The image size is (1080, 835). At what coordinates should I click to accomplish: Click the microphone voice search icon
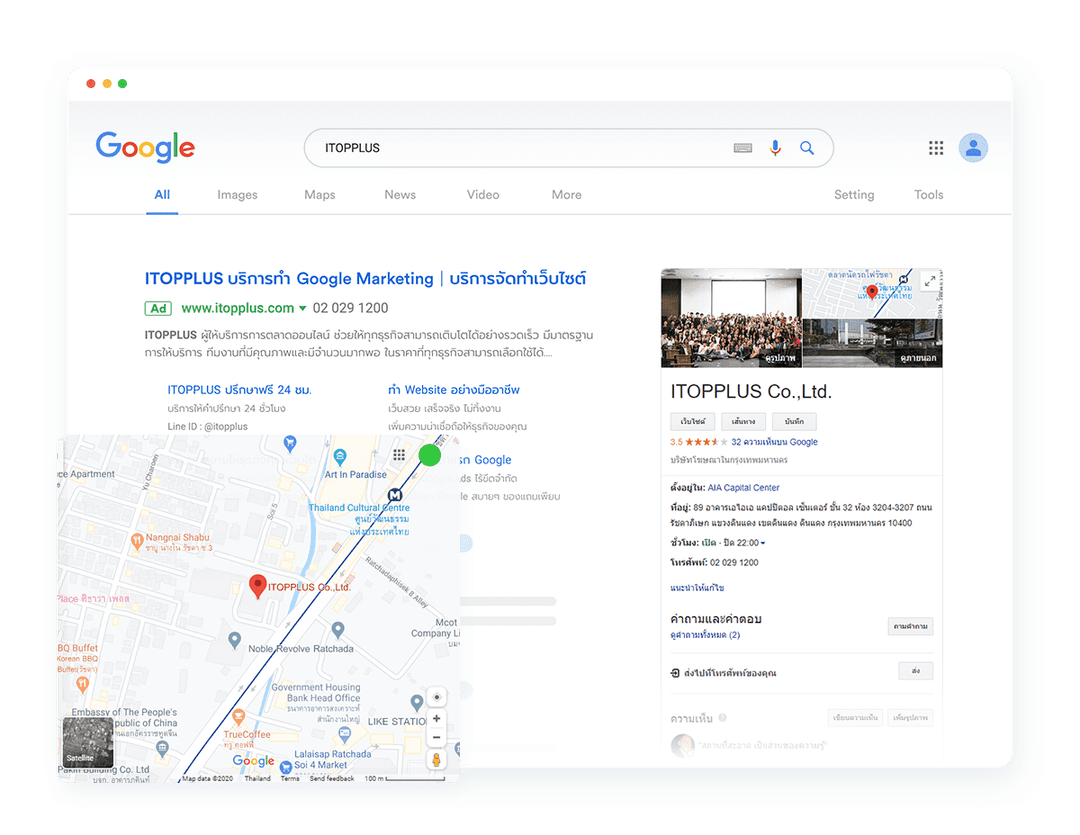click(774, 148)
